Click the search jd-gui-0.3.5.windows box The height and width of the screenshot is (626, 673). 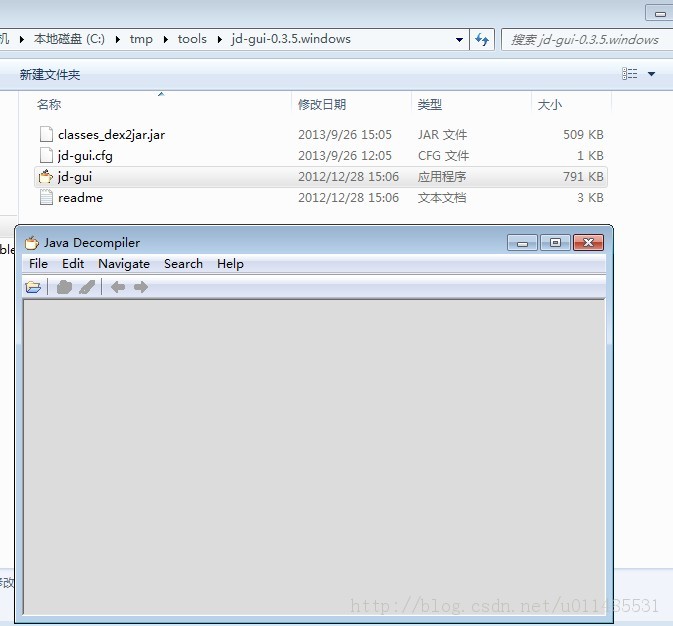click(587, 40)
